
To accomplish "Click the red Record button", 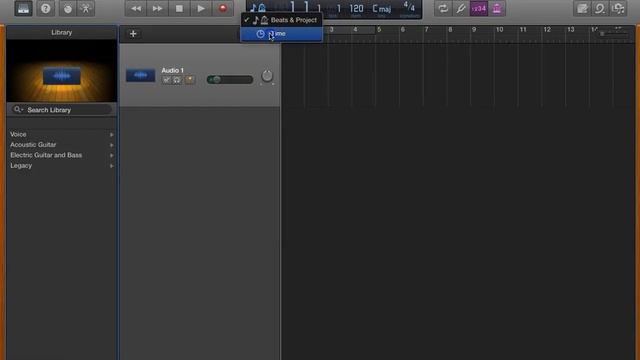I will pos(223,9).
